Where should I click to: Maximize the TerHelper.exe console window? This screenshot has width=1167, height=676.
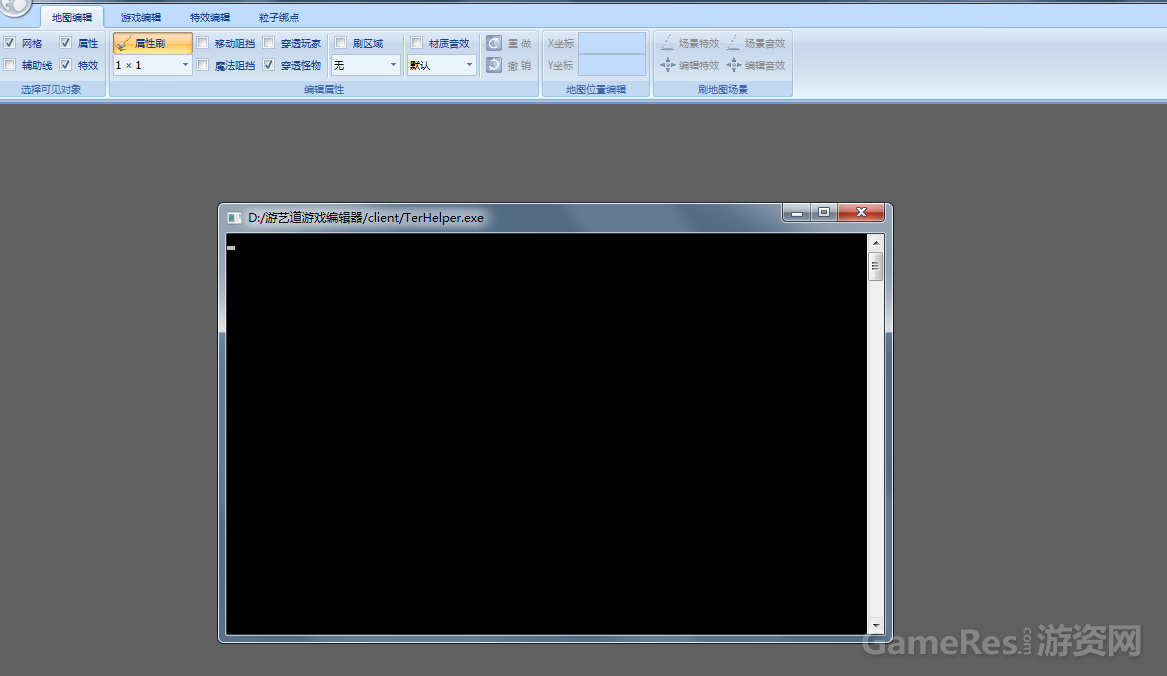coord(824,213)
